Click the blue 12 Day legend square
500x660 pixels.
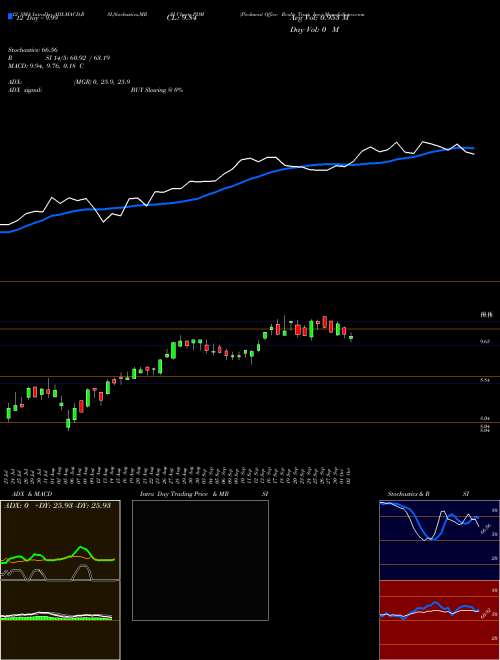[x=10, y=16]
